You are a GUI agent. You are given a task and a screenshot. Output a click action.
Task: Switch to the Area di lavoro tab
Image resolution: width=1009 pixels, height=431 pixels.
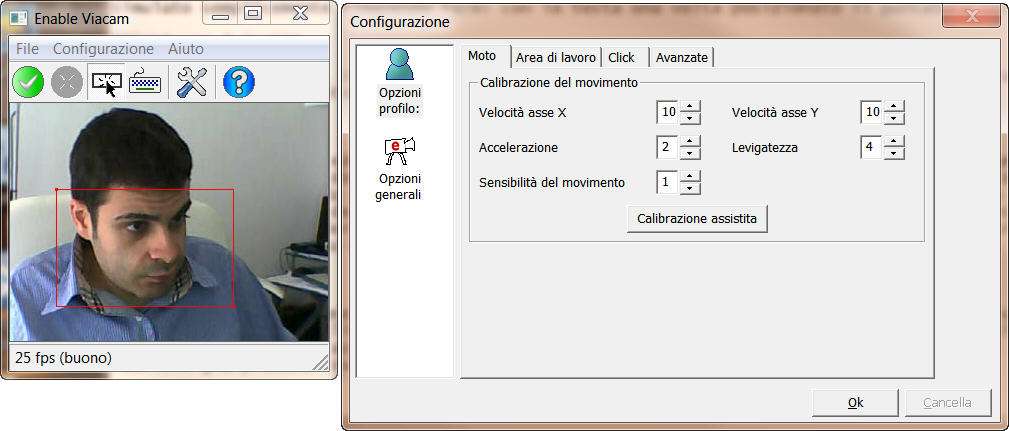pos(556,57)
